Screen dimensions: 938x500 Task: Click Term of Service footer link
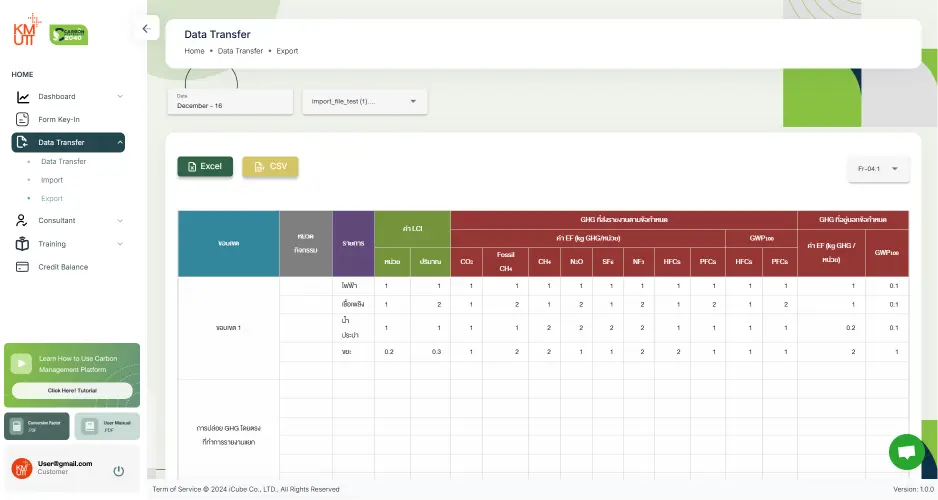click(x=177, y=489)
